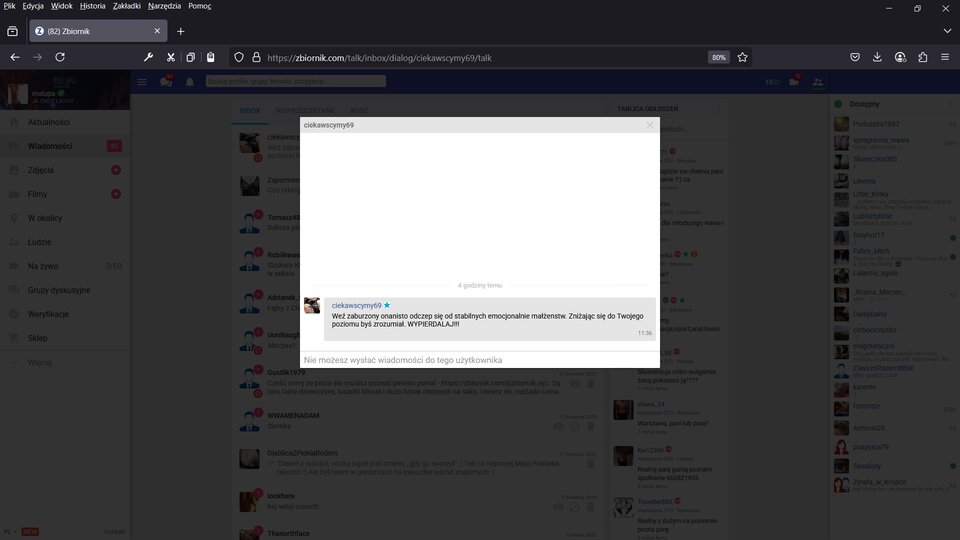Open the tracking protection shield panel
The height and width of the screenshot is (540, 960).
coord(239,58)
